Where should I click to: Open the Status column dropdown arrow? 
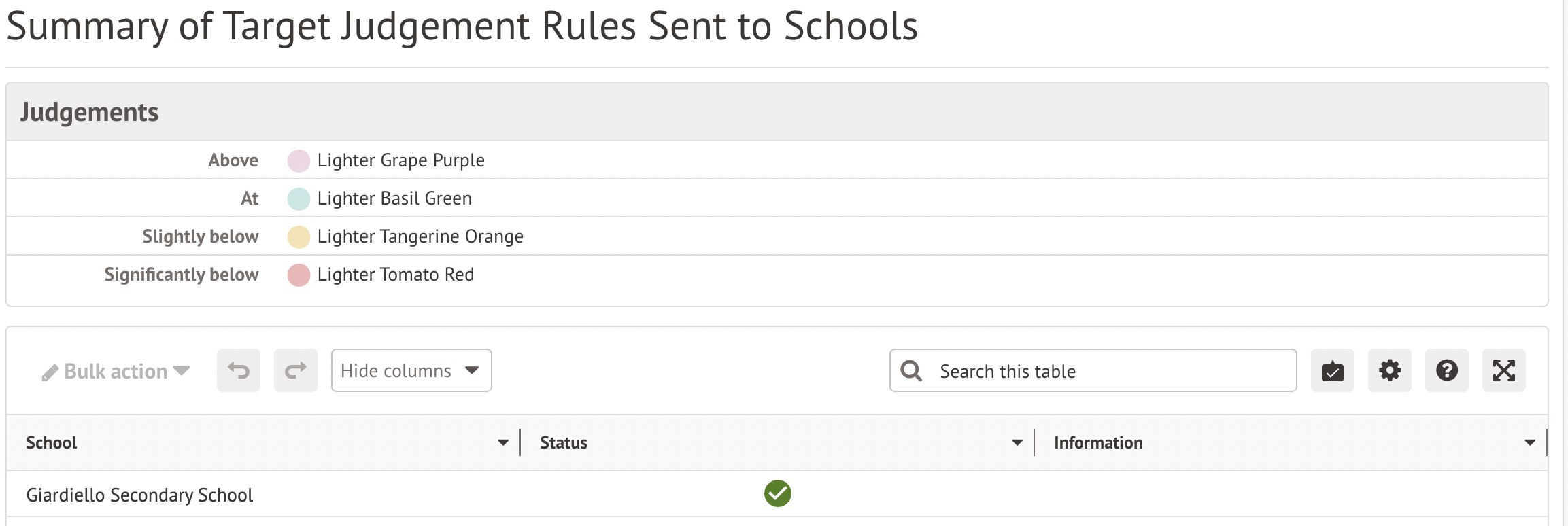point(1017,442)
